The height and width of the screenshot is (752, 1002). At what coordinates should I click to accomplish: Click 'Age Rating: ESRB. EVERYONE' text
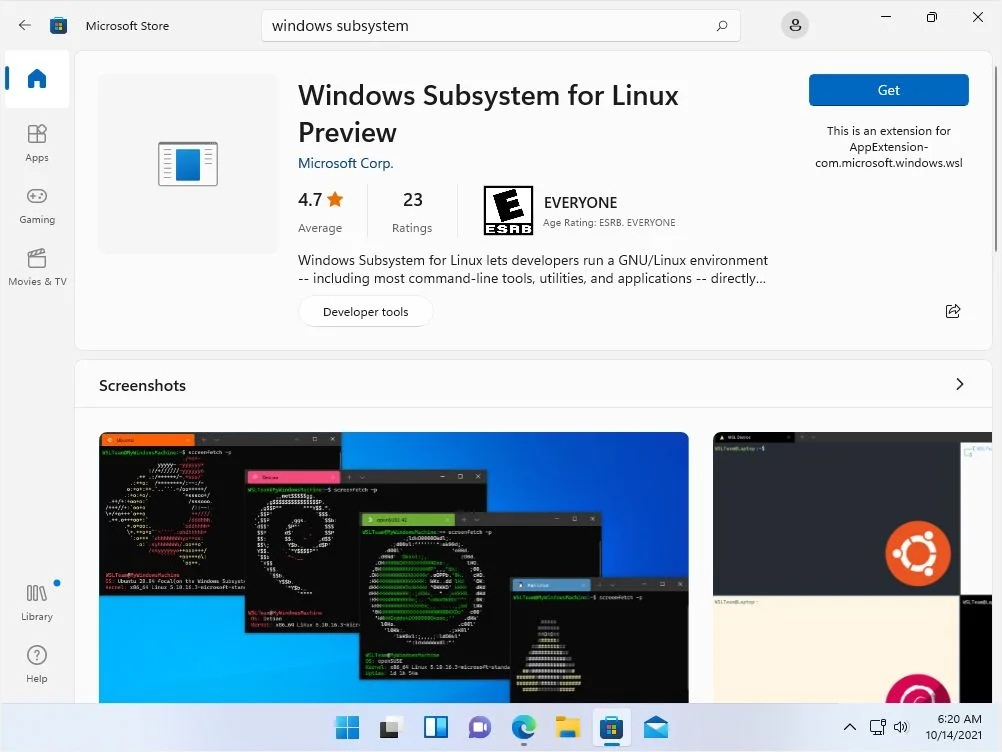tap(609, 222)
